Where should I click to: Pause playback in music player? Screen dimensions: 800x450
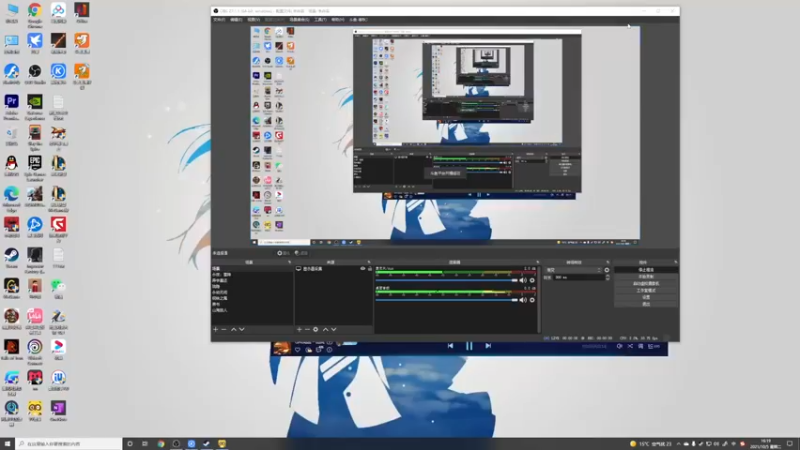(x=469, y=346)
